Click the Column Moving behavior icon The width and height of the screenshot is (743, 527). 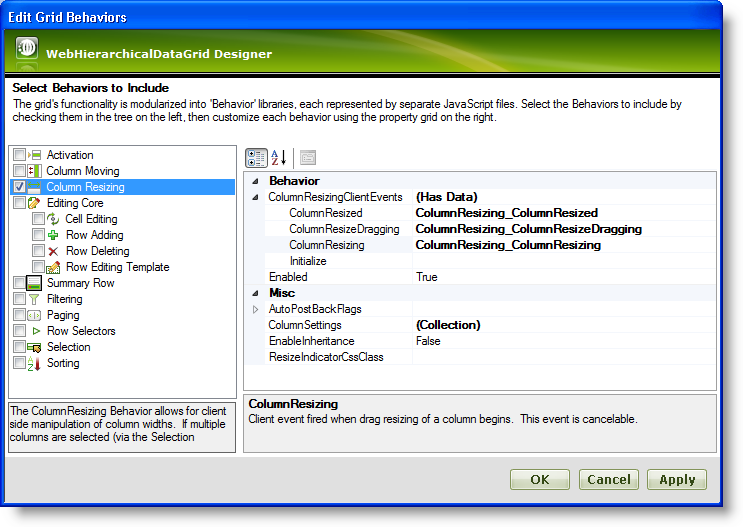pos(34,171)
